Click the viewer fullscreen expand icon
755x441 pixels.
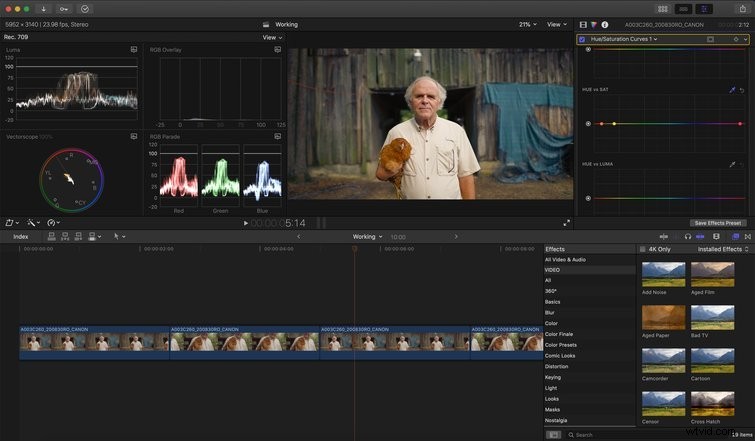pos(566,223)
